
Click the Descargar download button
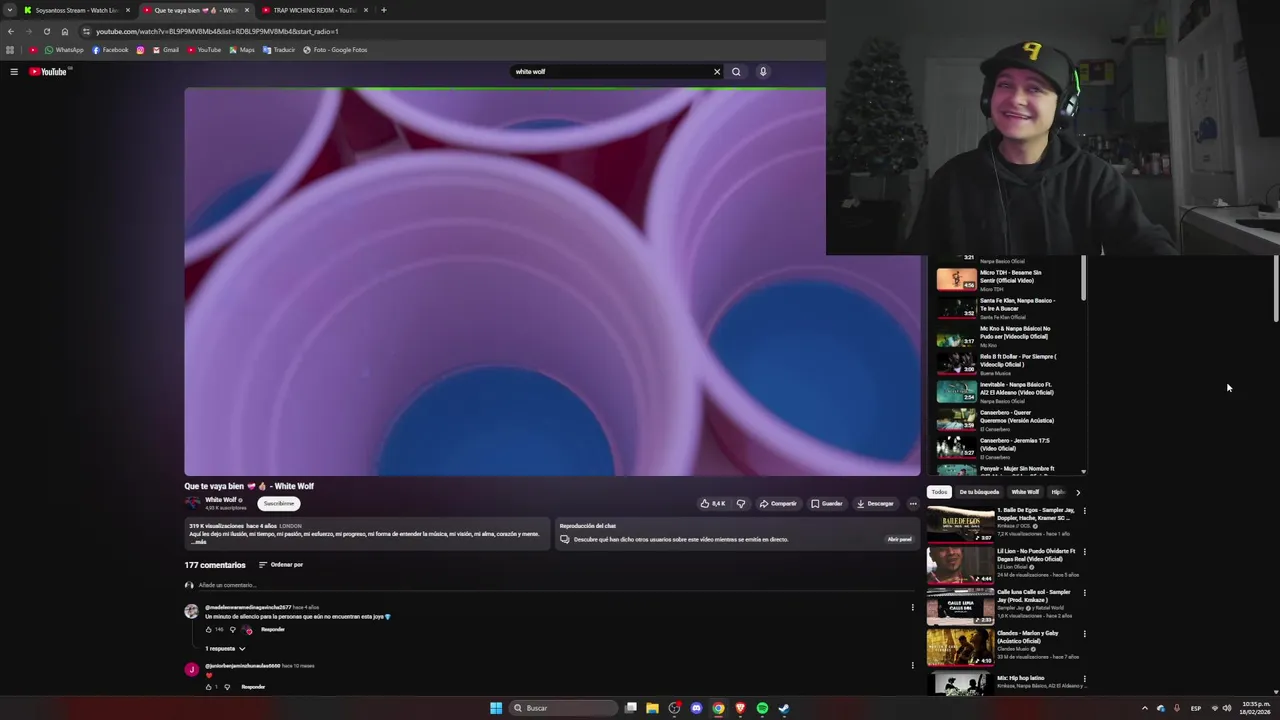(x=875, y=504)
